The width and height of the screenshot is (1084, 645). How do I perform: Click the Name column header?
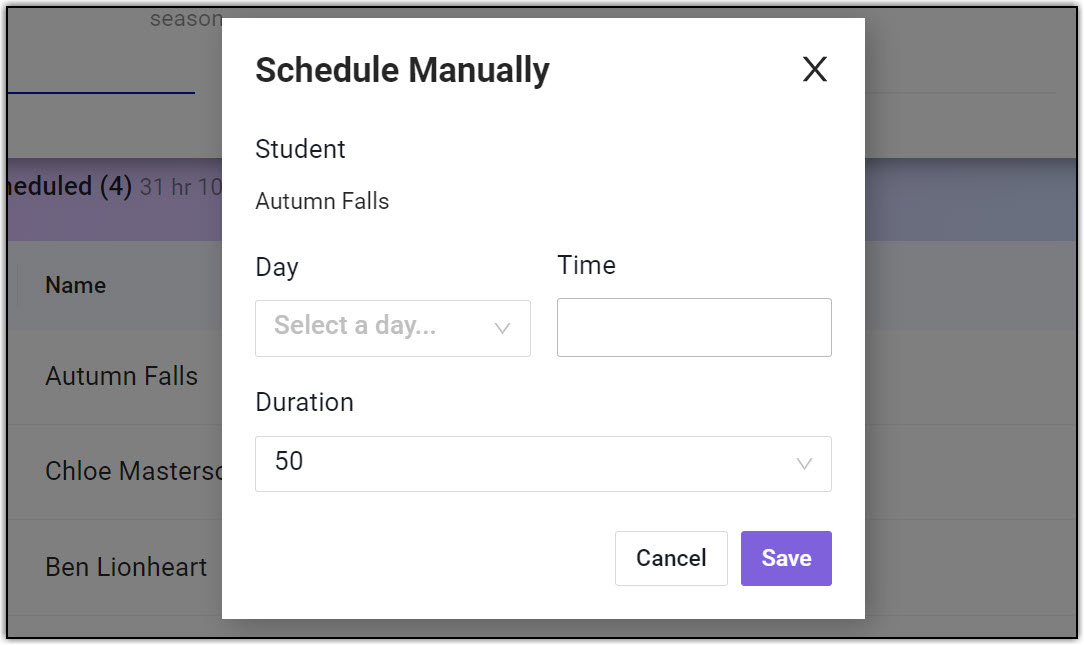(x=75, y=285)
